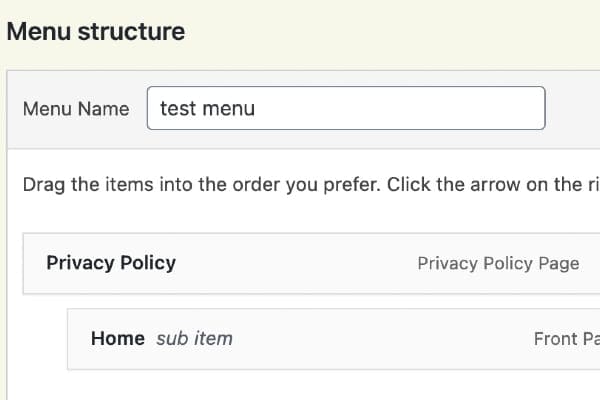The width and height of the screenshot is (600, 400).
Task: Select the Privacy Policy menu item title
Action: [111, 263]
